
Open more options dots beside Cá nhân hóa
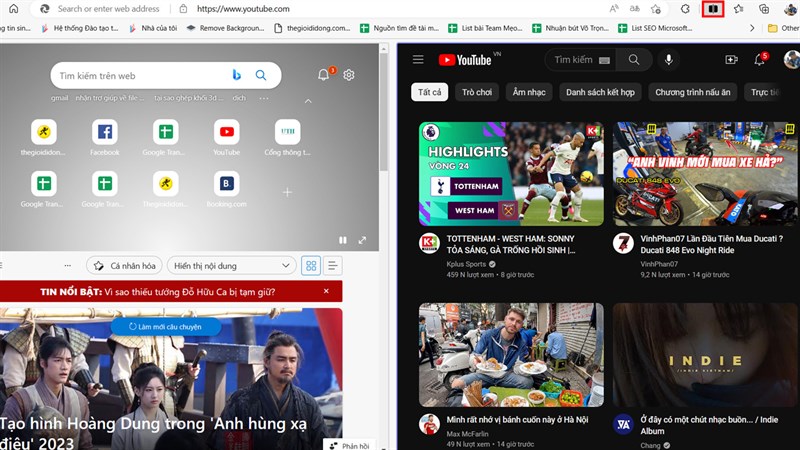(x=68, y=265)
